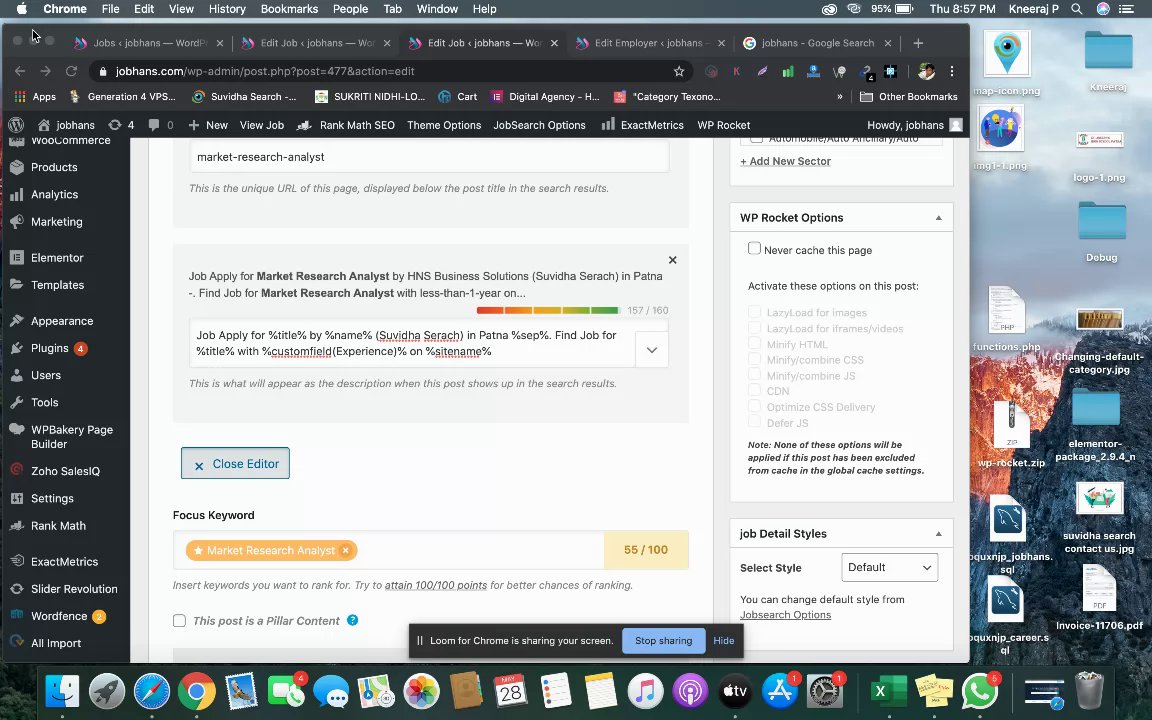Open the Bookmarks menu in menu bar
This screenshot has height=720, width=1152.
289,9
